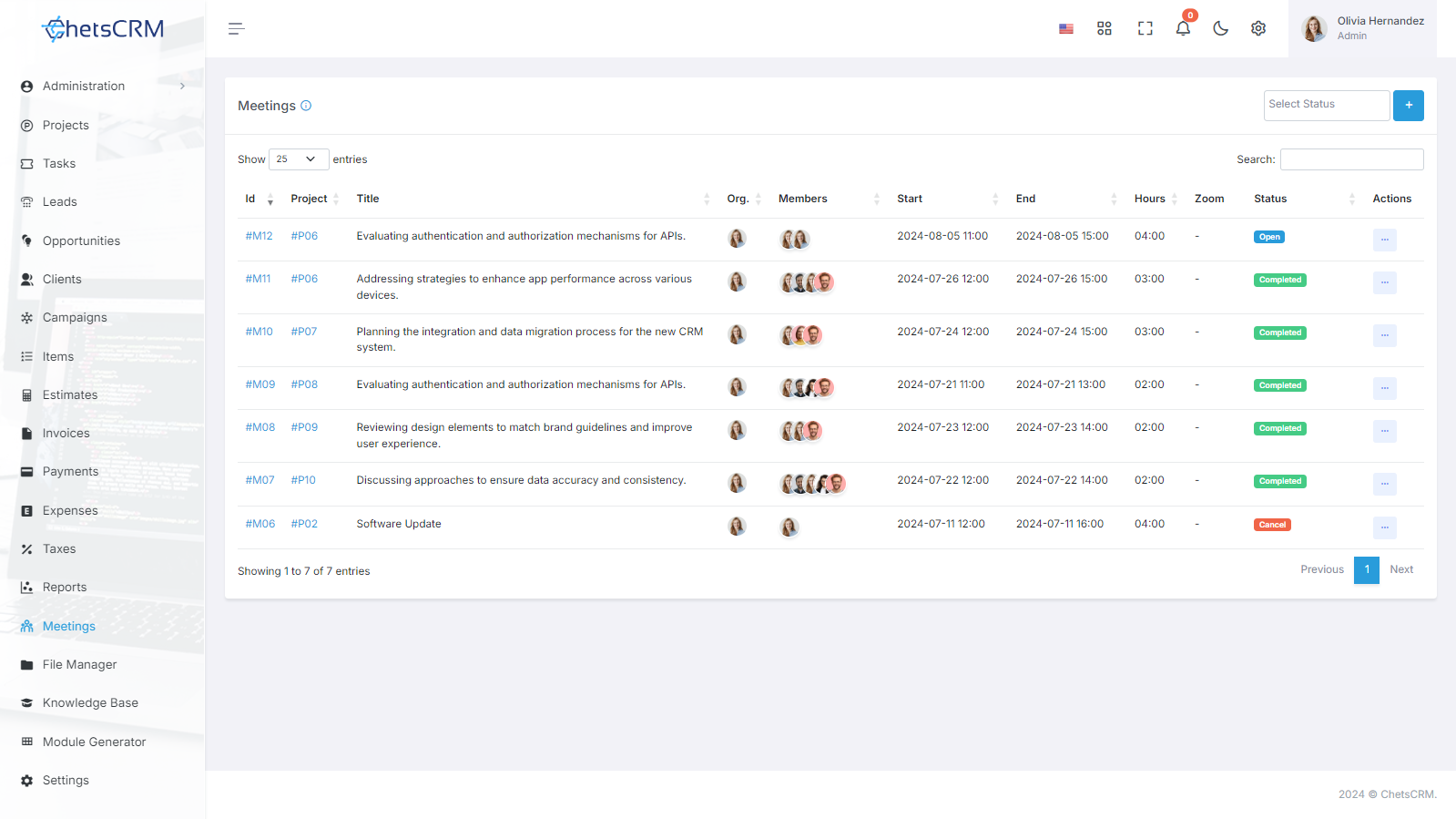Screen dimensions: 1456x819
Task: Open Opportunities in the sidebar
Action: (81, 241)
